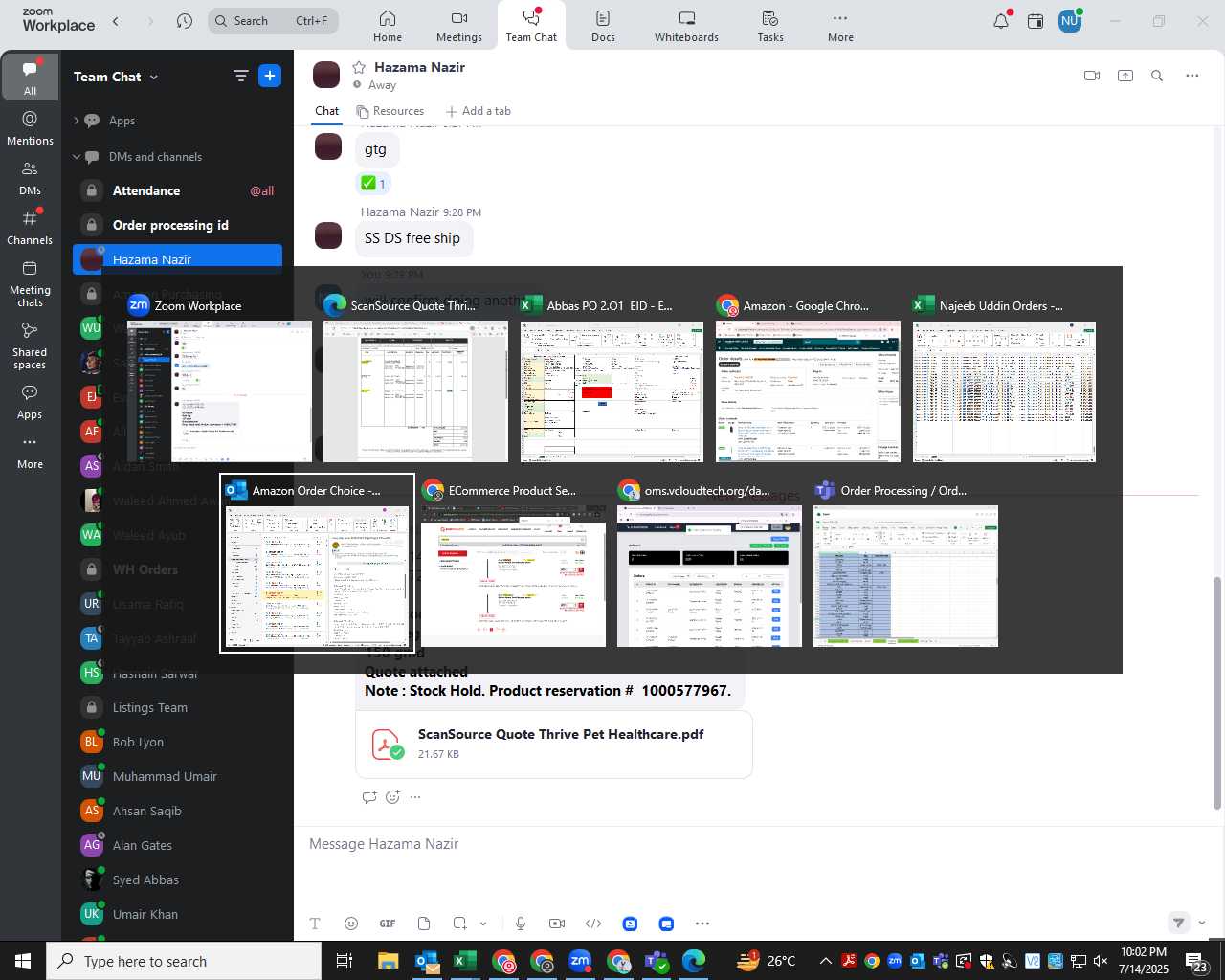Open the Order processing id channel
The width and height of the screenshot is (1225, 980).
pos(177,225)
